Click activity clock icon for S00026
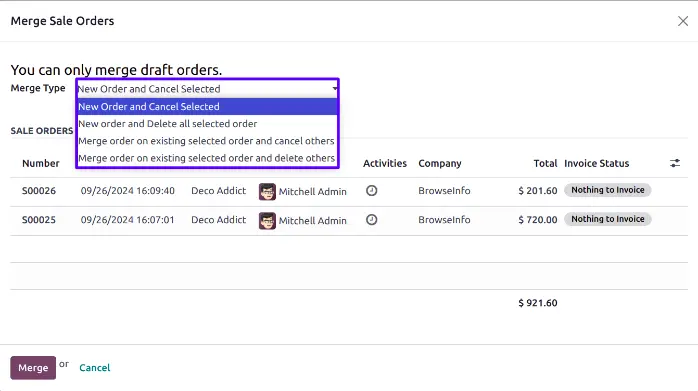This screenshot has width=698, height=391. tap(372, 191)
